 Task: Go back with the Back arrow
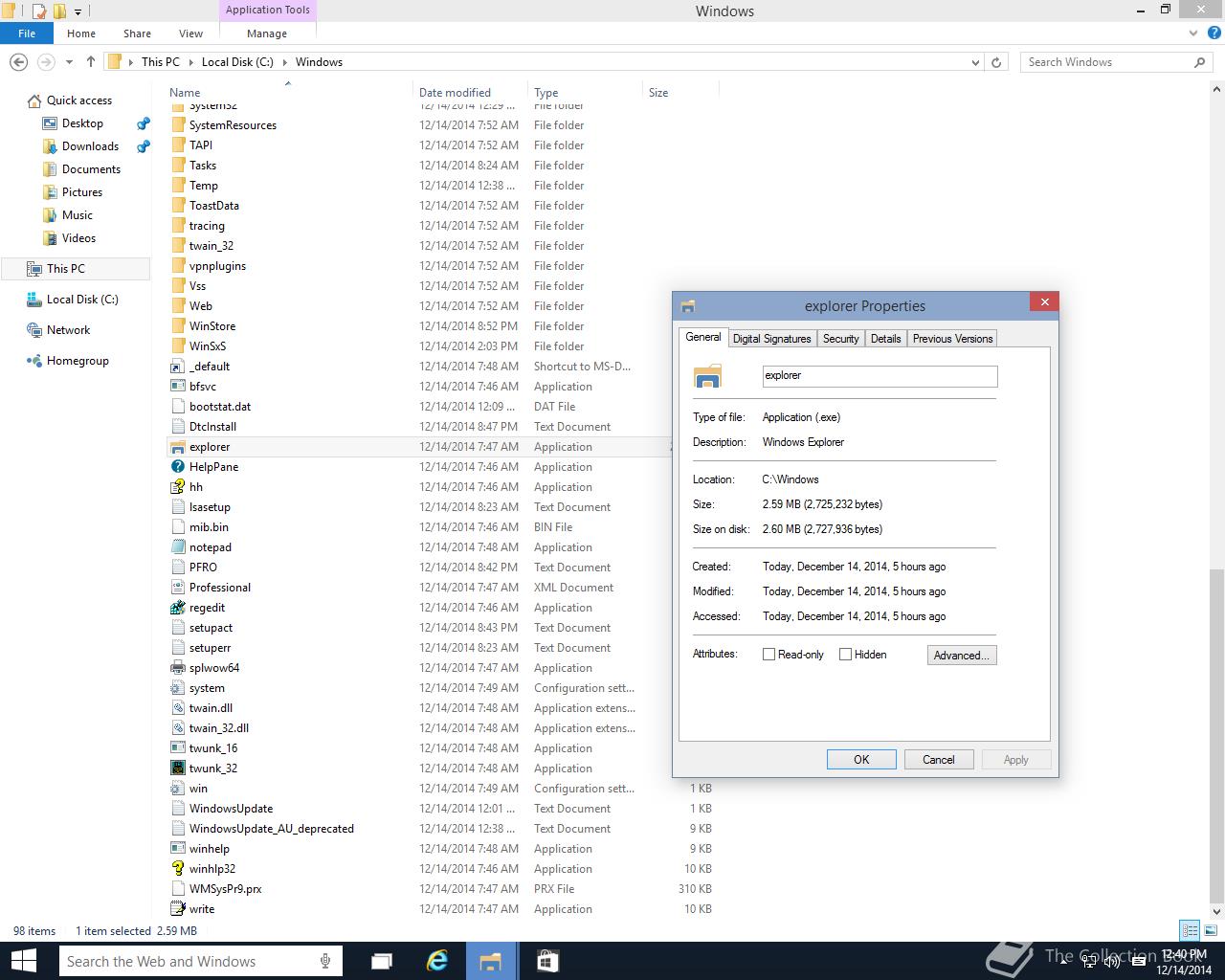coord(18,62)
